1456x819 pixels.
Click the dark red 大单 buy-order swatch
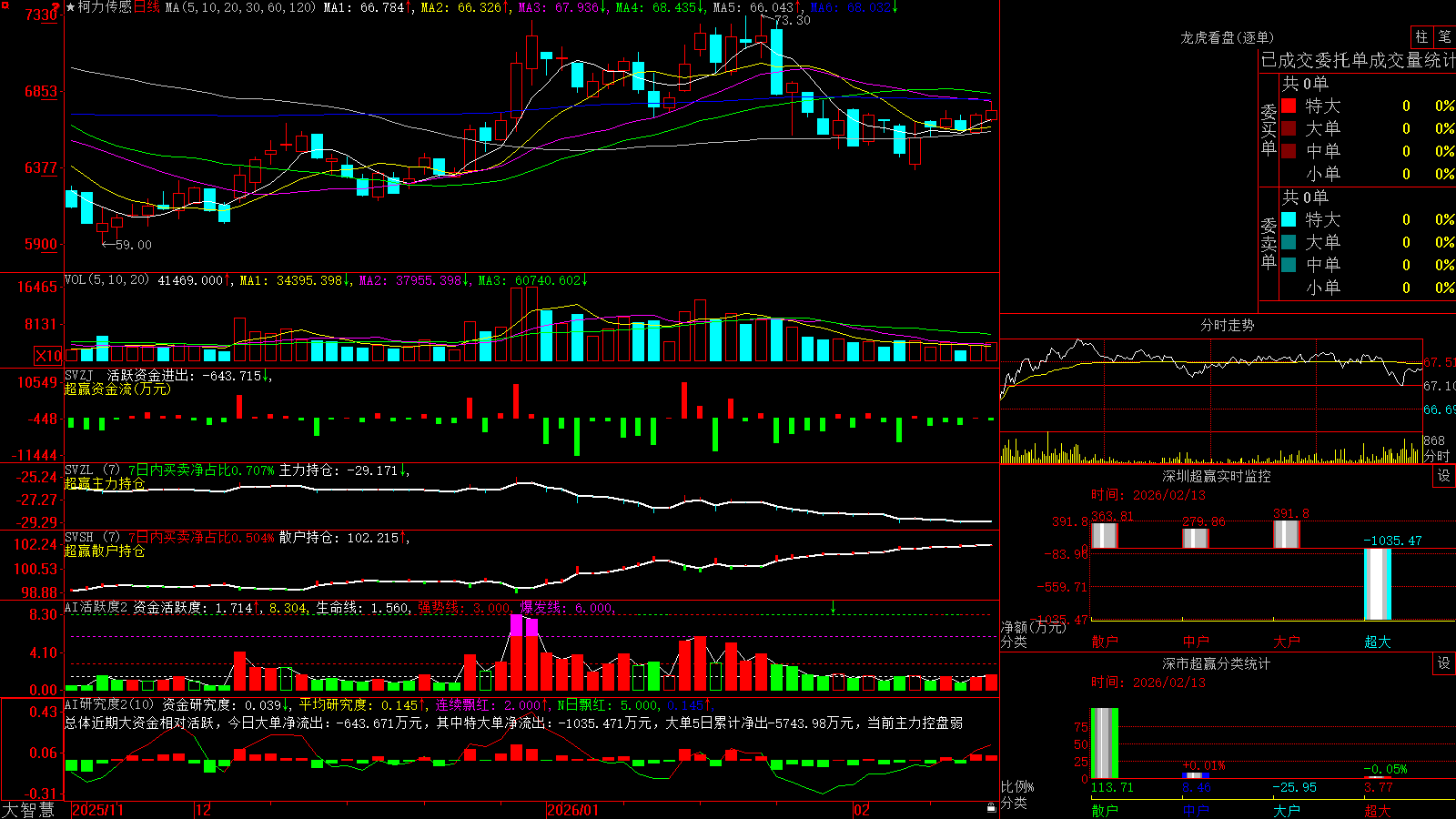(1289, 128)
